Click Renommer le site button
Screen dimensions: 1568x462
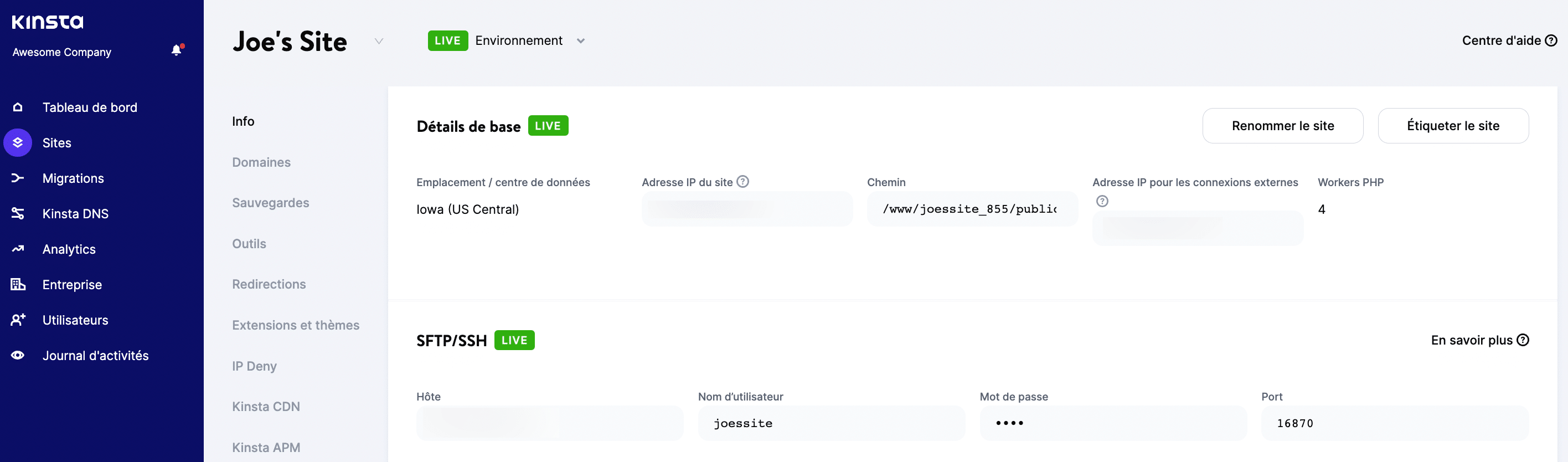[x=1282, y=125]
